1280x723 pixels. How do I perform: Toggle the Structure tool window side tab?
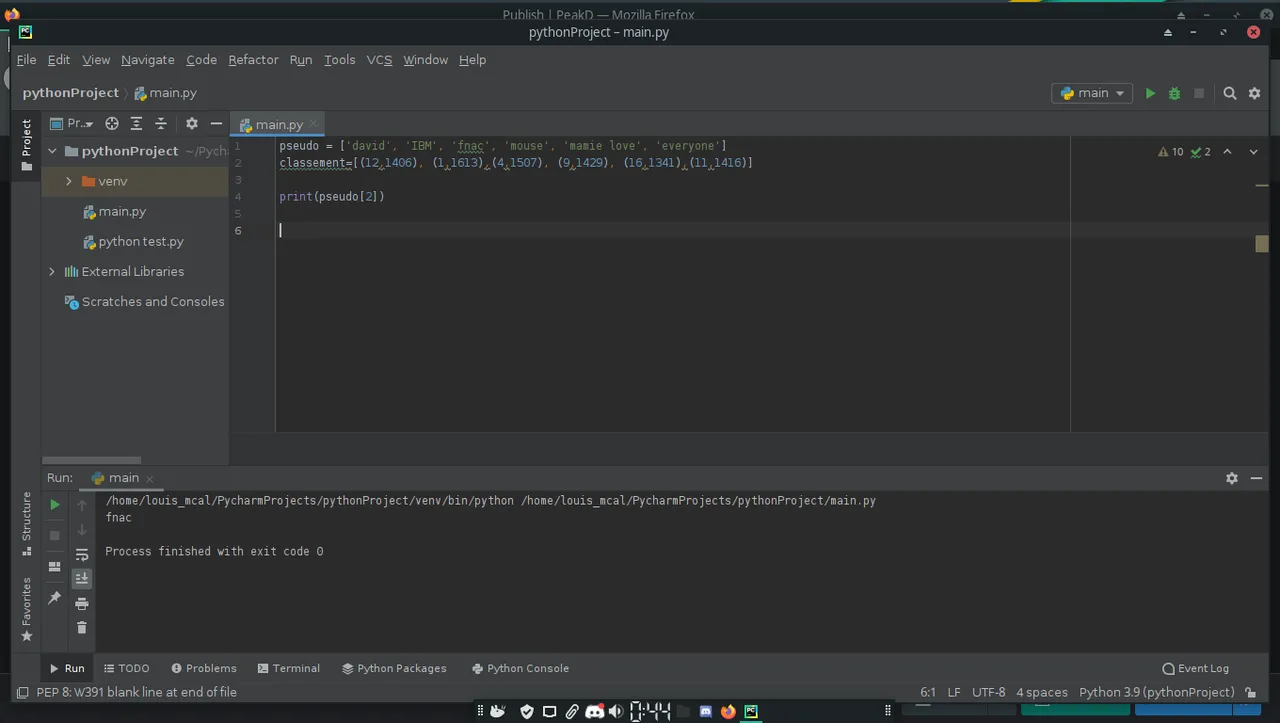coord(27,523)
